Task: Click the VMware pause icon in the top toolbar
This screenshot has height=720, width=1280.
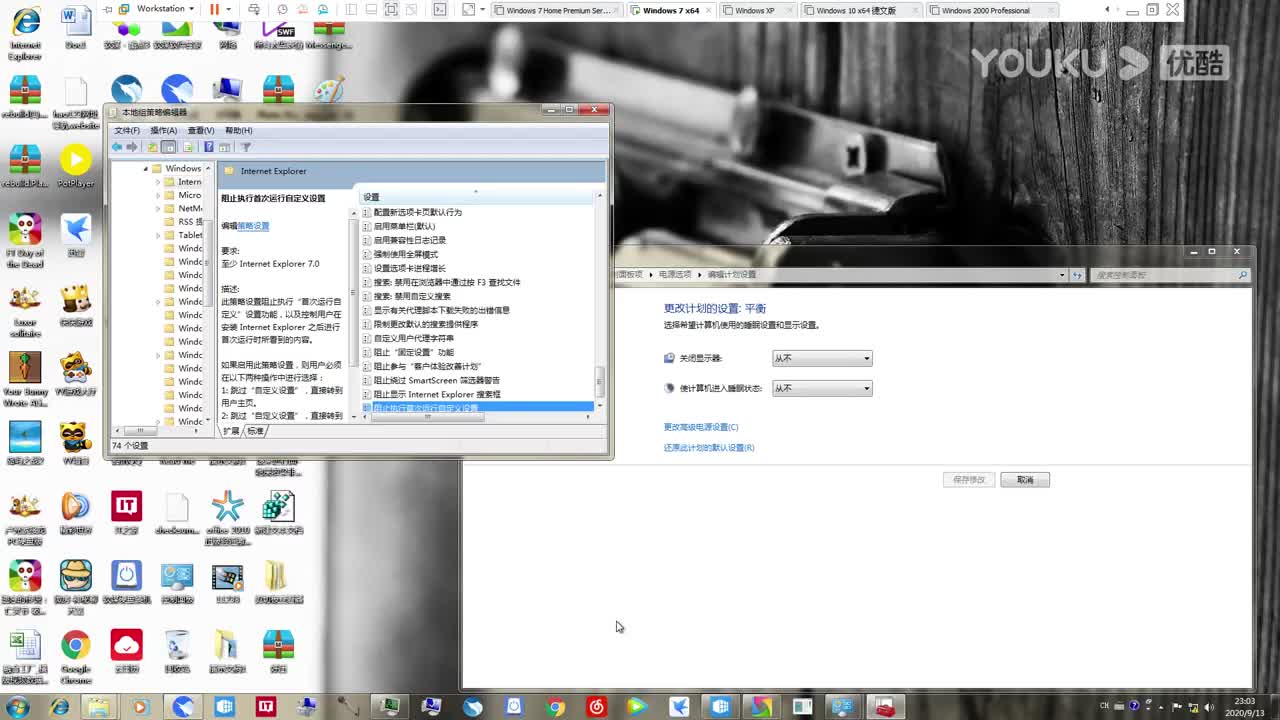Action: click(213, 9)
